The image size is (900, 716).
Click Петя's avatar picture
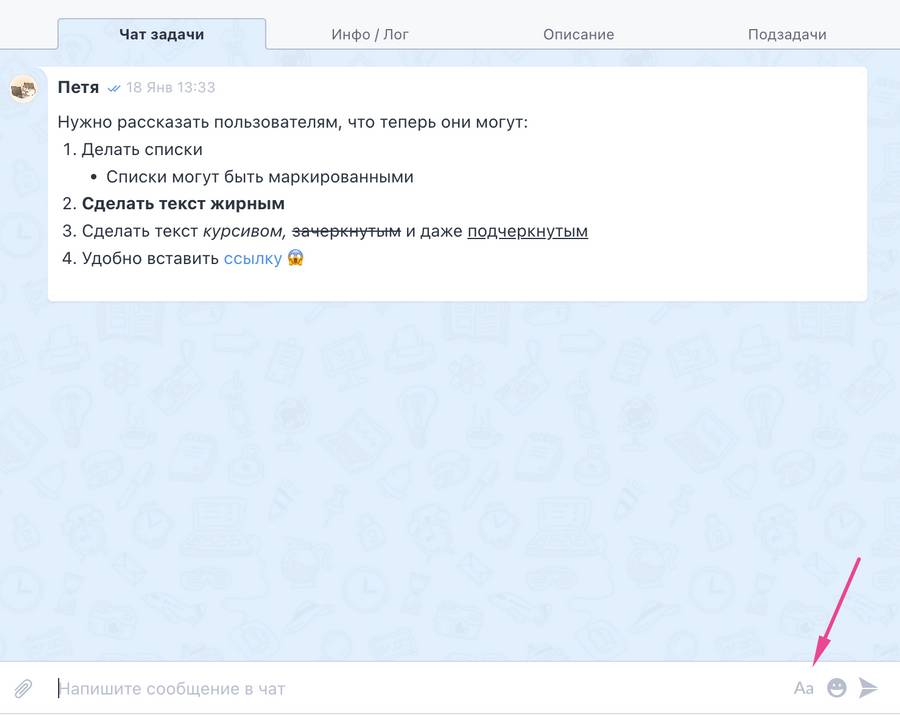pyautogui.click(x=23, y=89)
